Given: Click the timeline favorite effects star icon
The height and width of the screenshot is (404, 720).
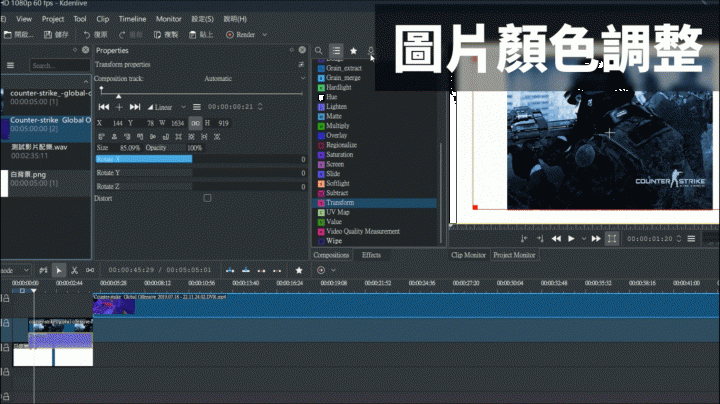Looking at the screenshot, I should tap(299, 270).
